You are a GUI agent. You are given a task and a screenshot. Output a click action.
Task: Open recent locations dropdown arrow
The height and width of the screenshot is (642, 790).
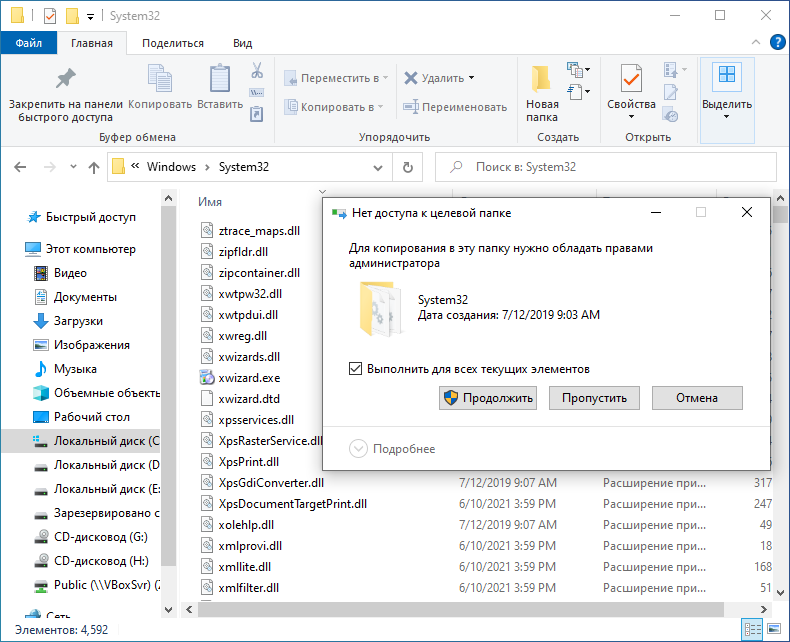(73, 167)
